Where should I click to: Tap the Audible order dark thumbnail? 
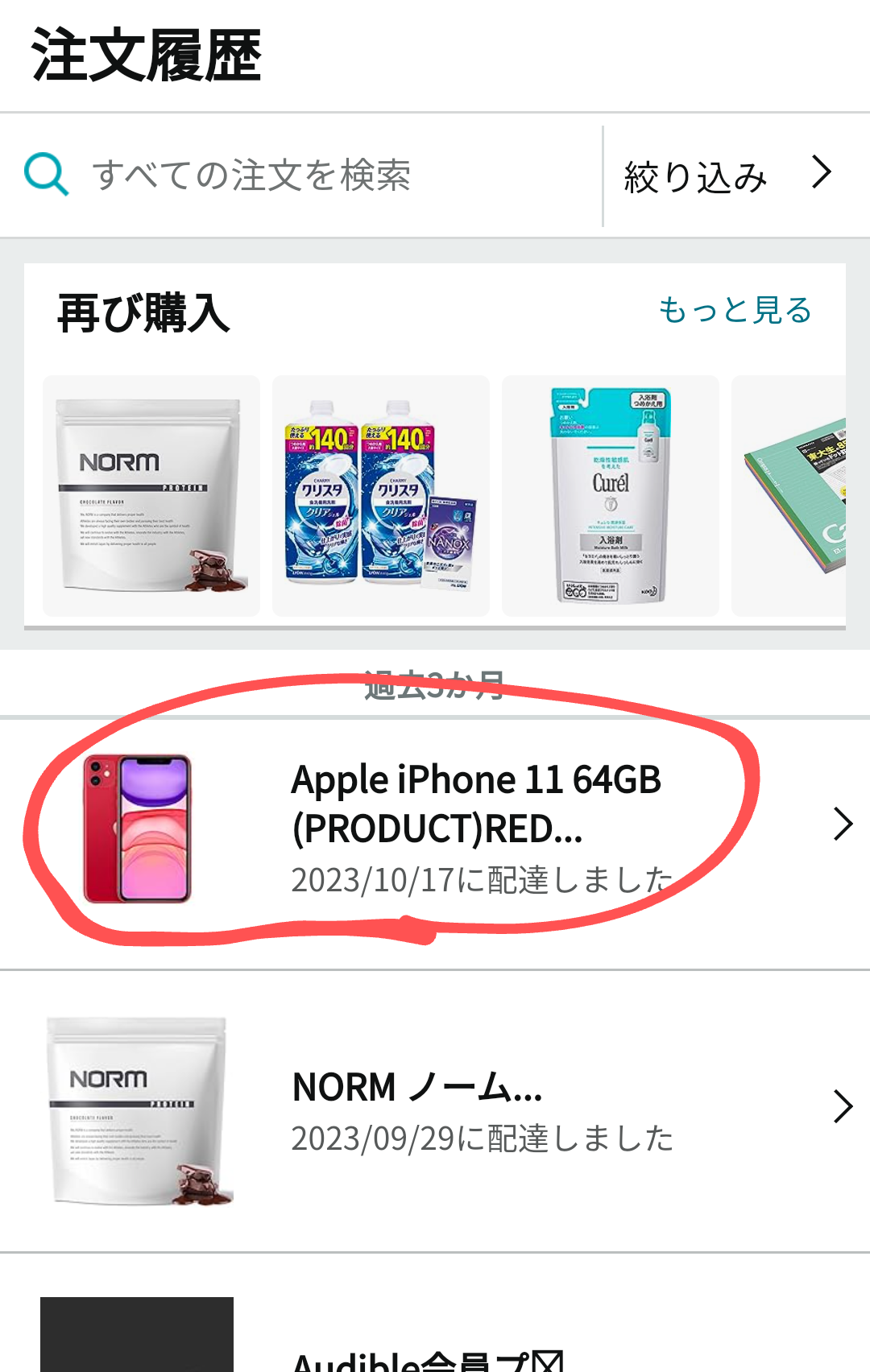137,1334
